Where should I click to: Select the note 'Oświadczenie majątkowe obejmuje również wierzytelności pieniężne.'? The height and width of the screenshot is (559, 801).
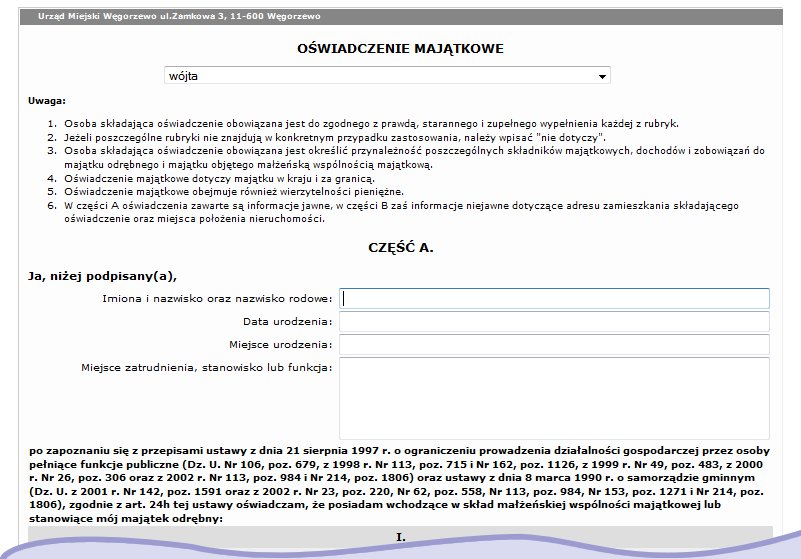[x=233, y=192]
